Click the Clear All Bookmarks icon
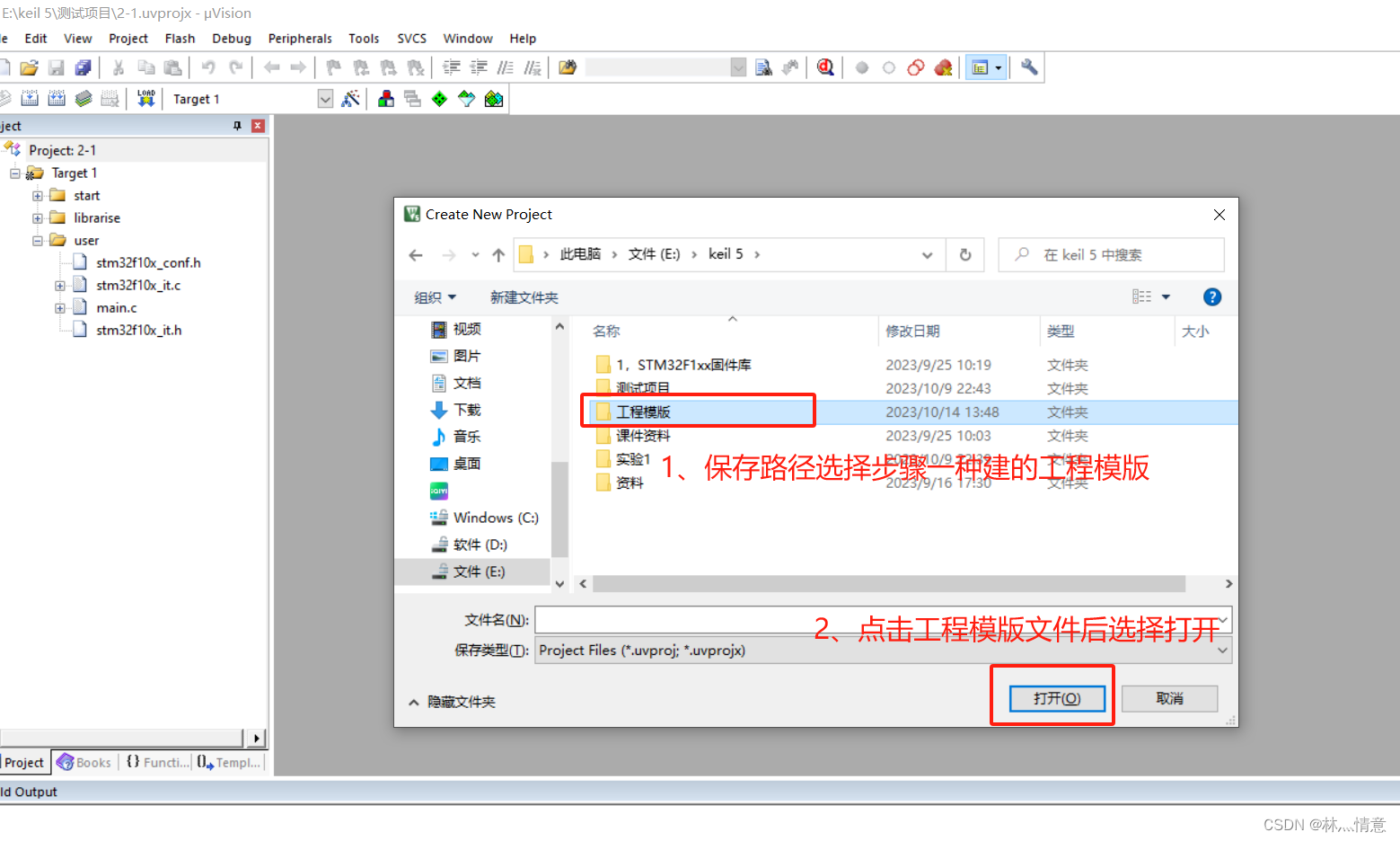The height and width of the screenshot is (841, 1400). (x=416, y=67)
